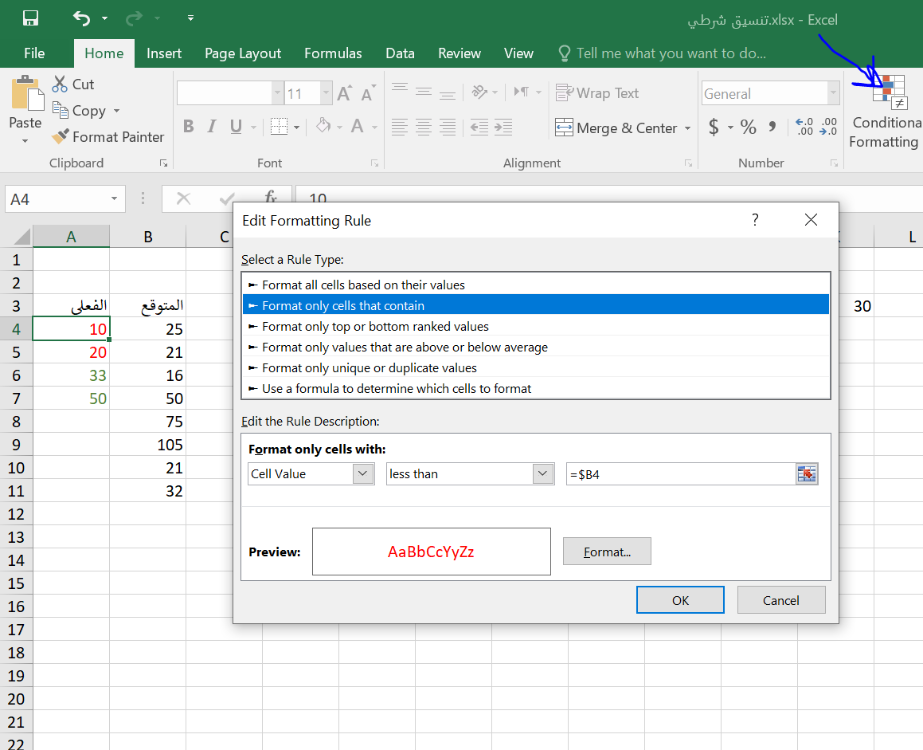Click the Undo arrow icon
Viewport: 923px width, 750px height.
coord(82,18)
